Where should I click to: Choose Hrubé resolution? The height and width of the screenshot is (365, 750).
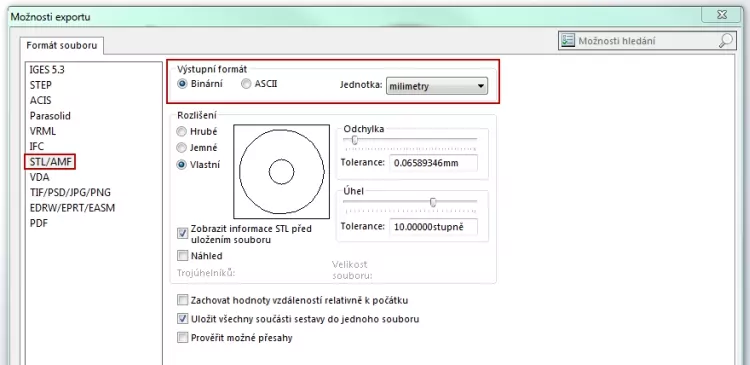pos(182,132)
